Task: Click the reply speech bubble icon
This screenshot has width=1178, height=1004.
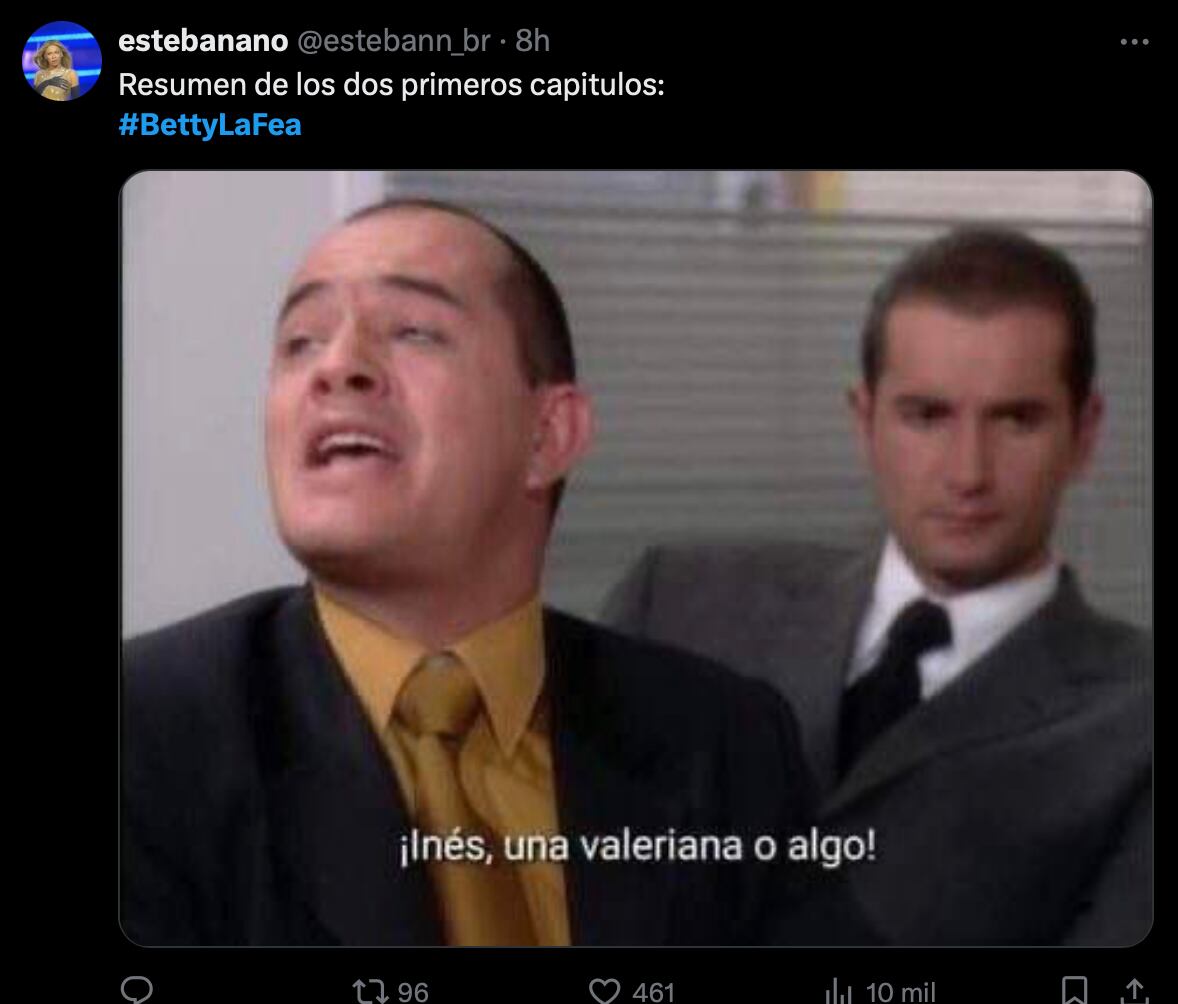Action: [137, 990]
